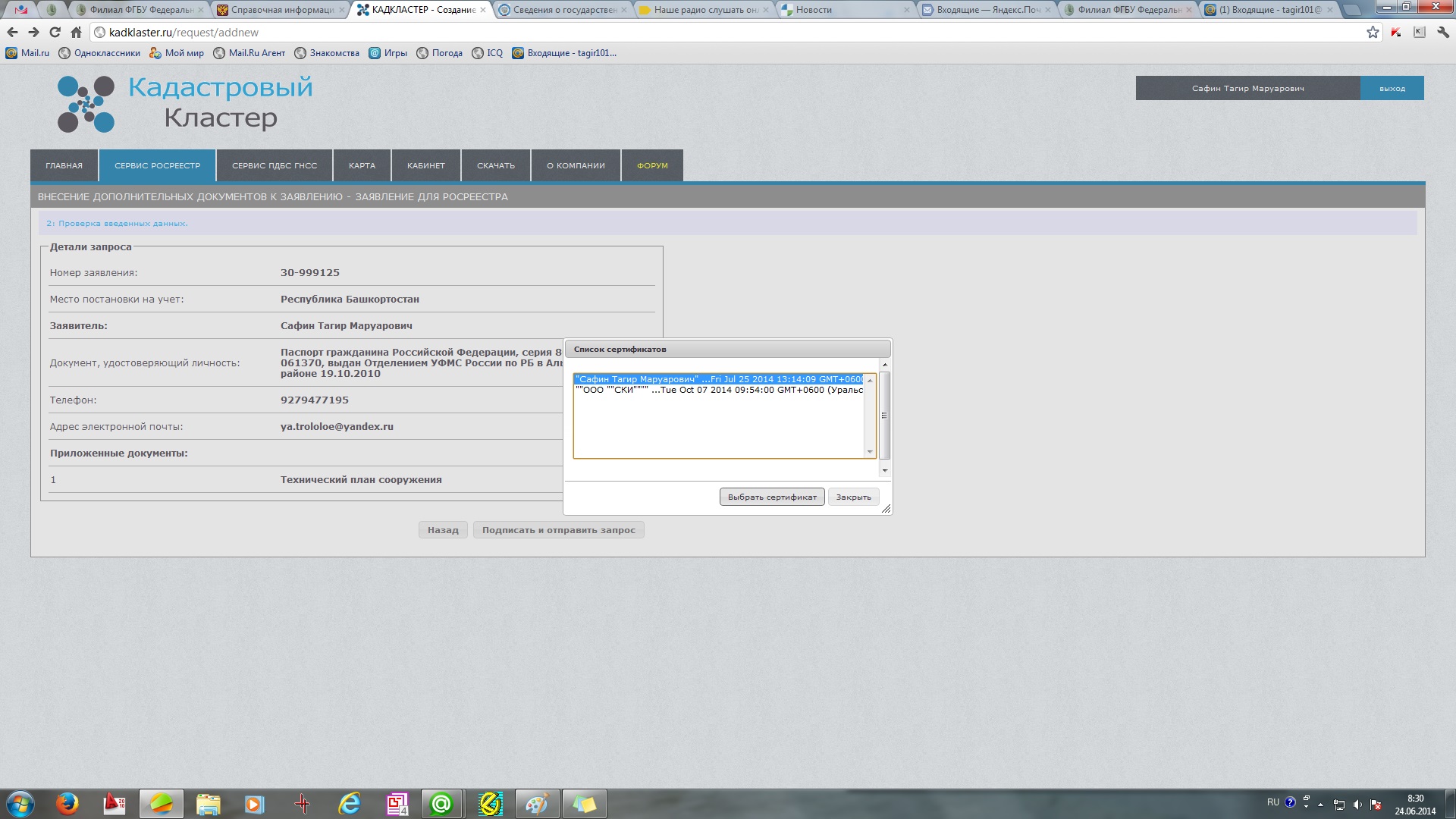Click the bookmark star in address bar
This screenshot has height=819, width=1456.
(x=1373, y=32)
